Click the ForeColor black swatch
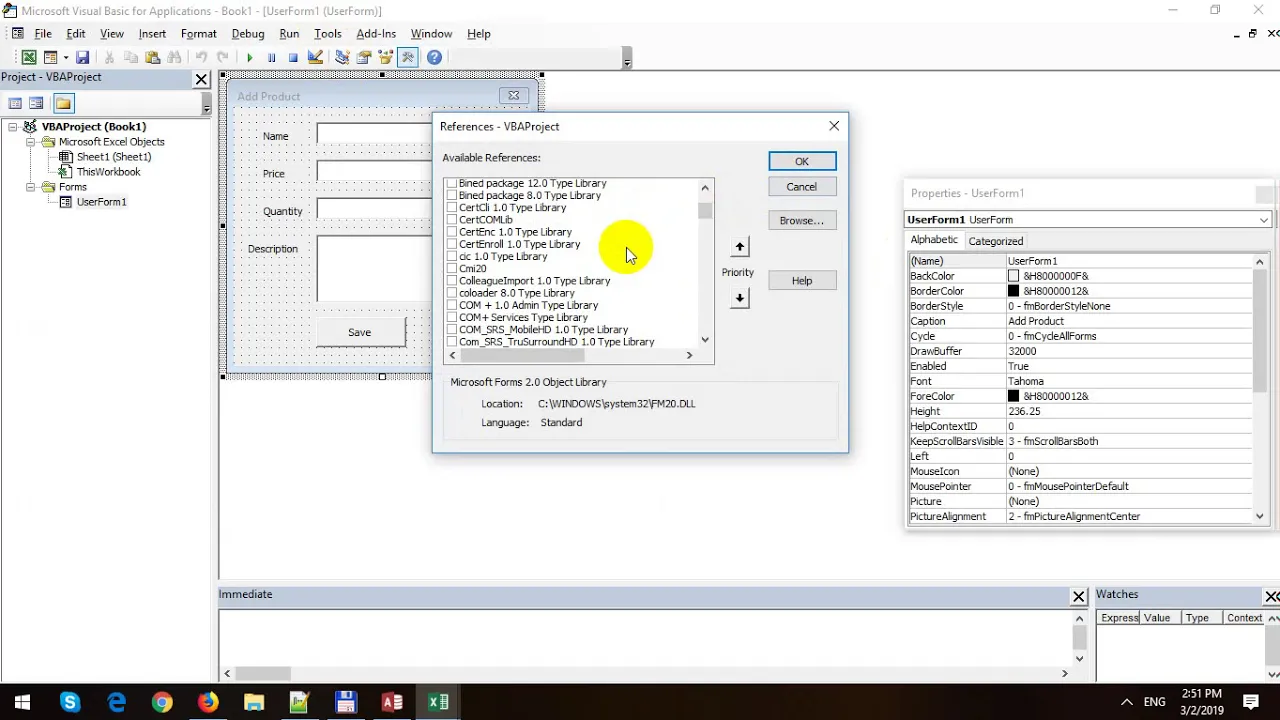This screenshot has width=1280, height=720. point(1013,396)
